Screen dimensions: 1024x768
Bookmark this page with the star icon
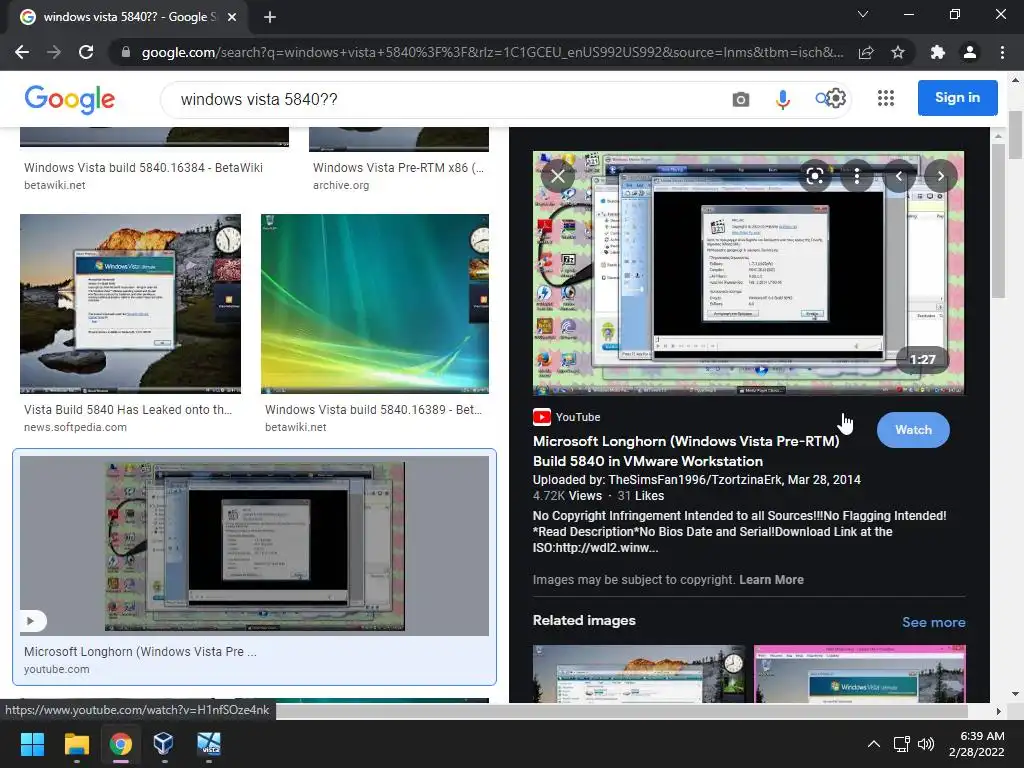coord(898,52)
